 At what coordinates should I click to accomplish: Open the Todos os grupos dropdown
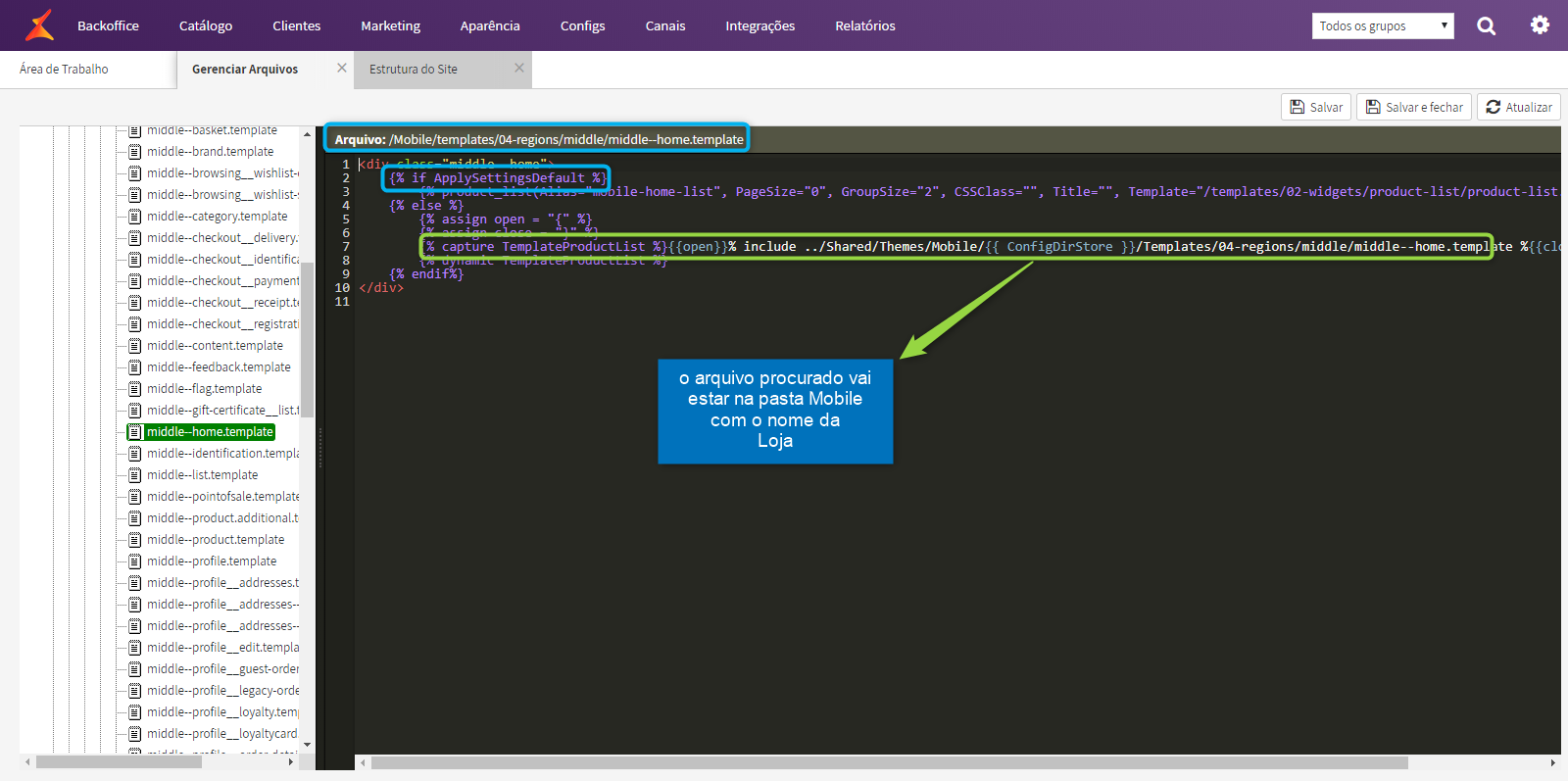click(1383, 25)
